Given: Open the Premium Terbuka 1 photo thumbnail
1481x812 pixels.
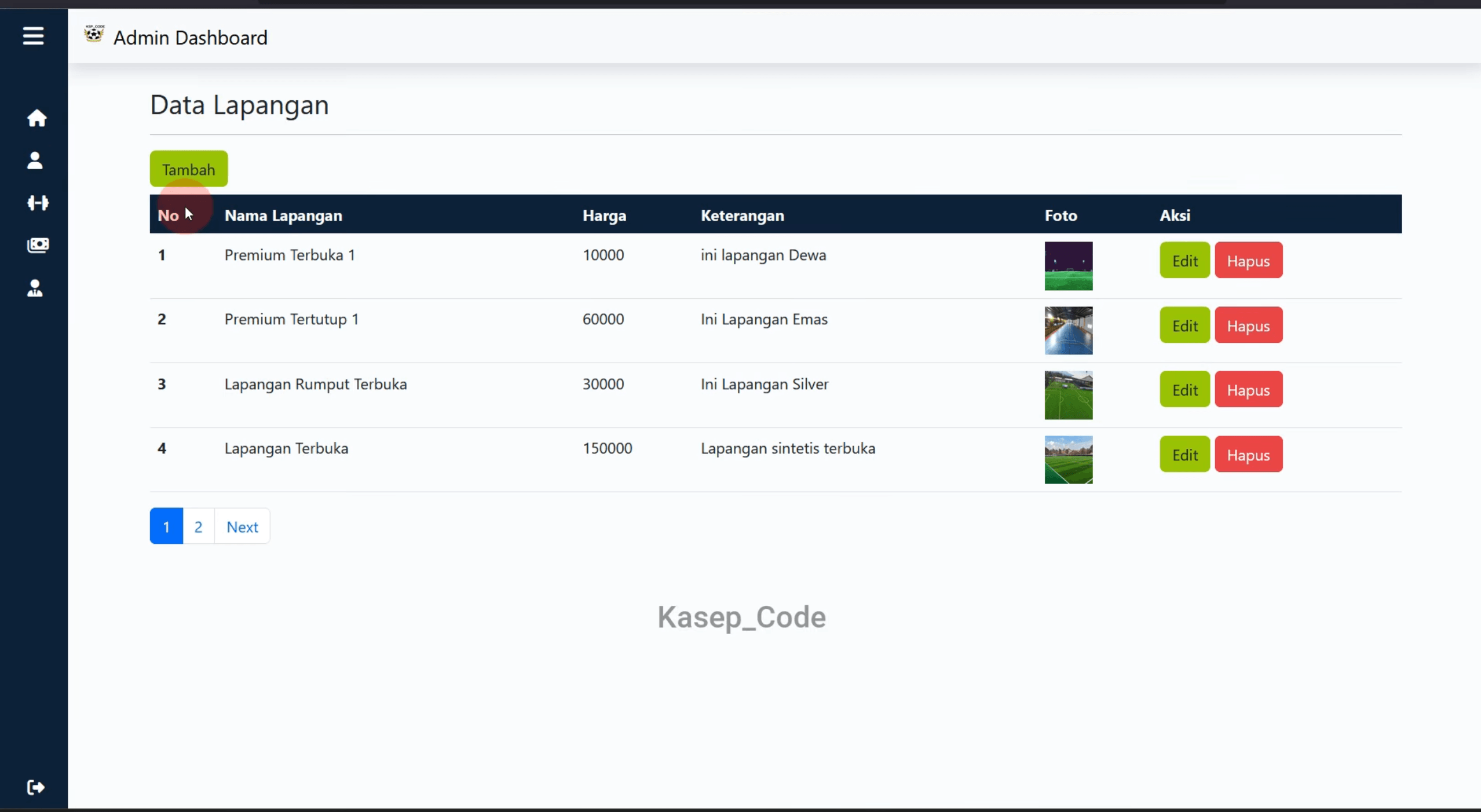Looking at the screenshot, I should (x=1069, y=266).
